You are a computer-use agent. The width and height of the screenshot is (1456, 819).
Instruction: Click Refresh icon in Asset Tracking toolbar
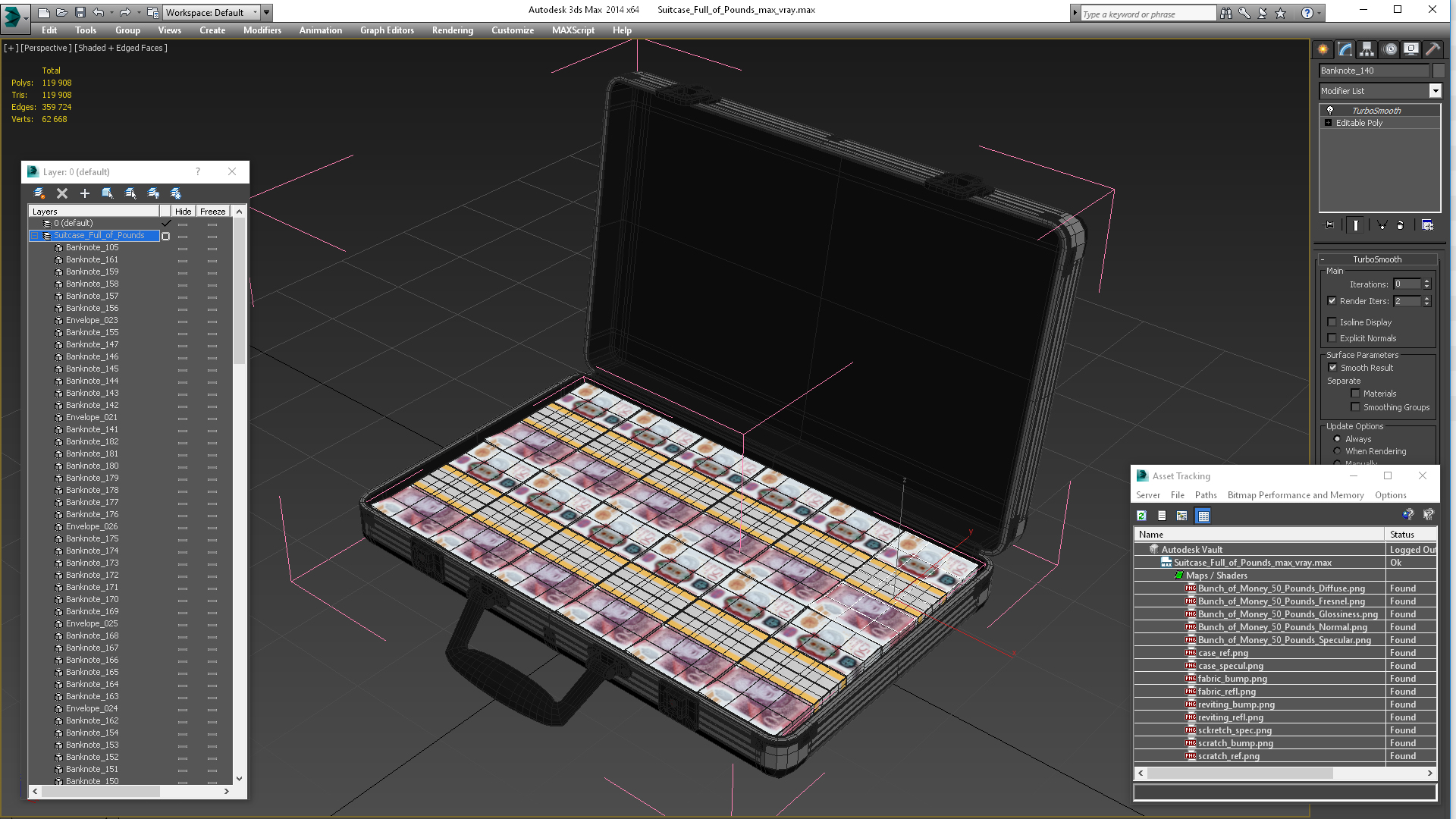(x=1141, y=516)
